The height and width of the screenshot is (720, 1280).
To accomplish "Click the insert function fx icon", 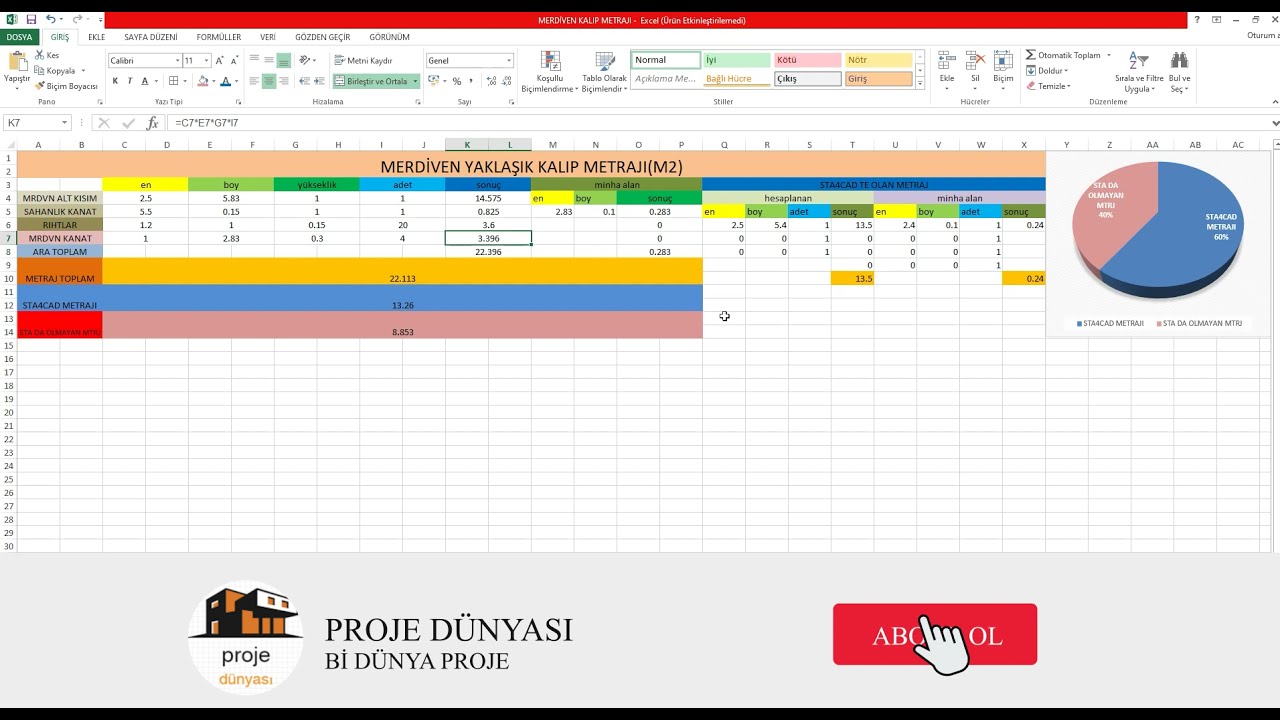I will click(152, 123).
